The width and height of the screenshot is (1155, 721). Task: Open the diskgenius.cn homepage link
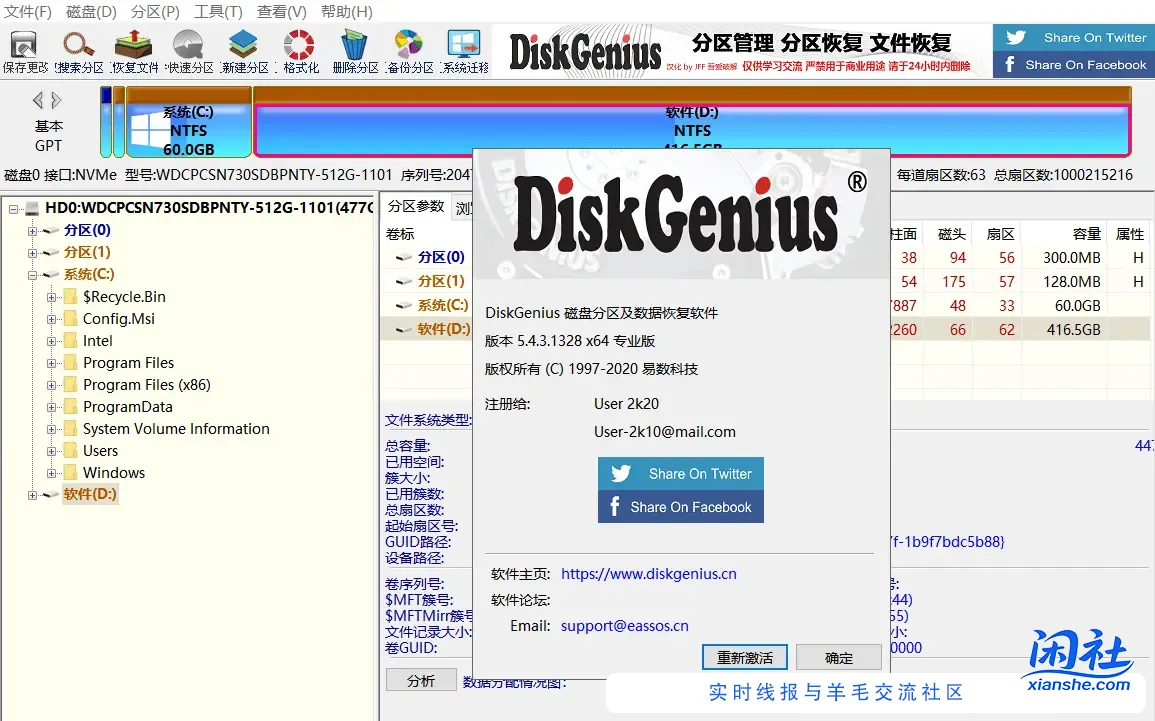pyautogui.click(x=649, y=573)
